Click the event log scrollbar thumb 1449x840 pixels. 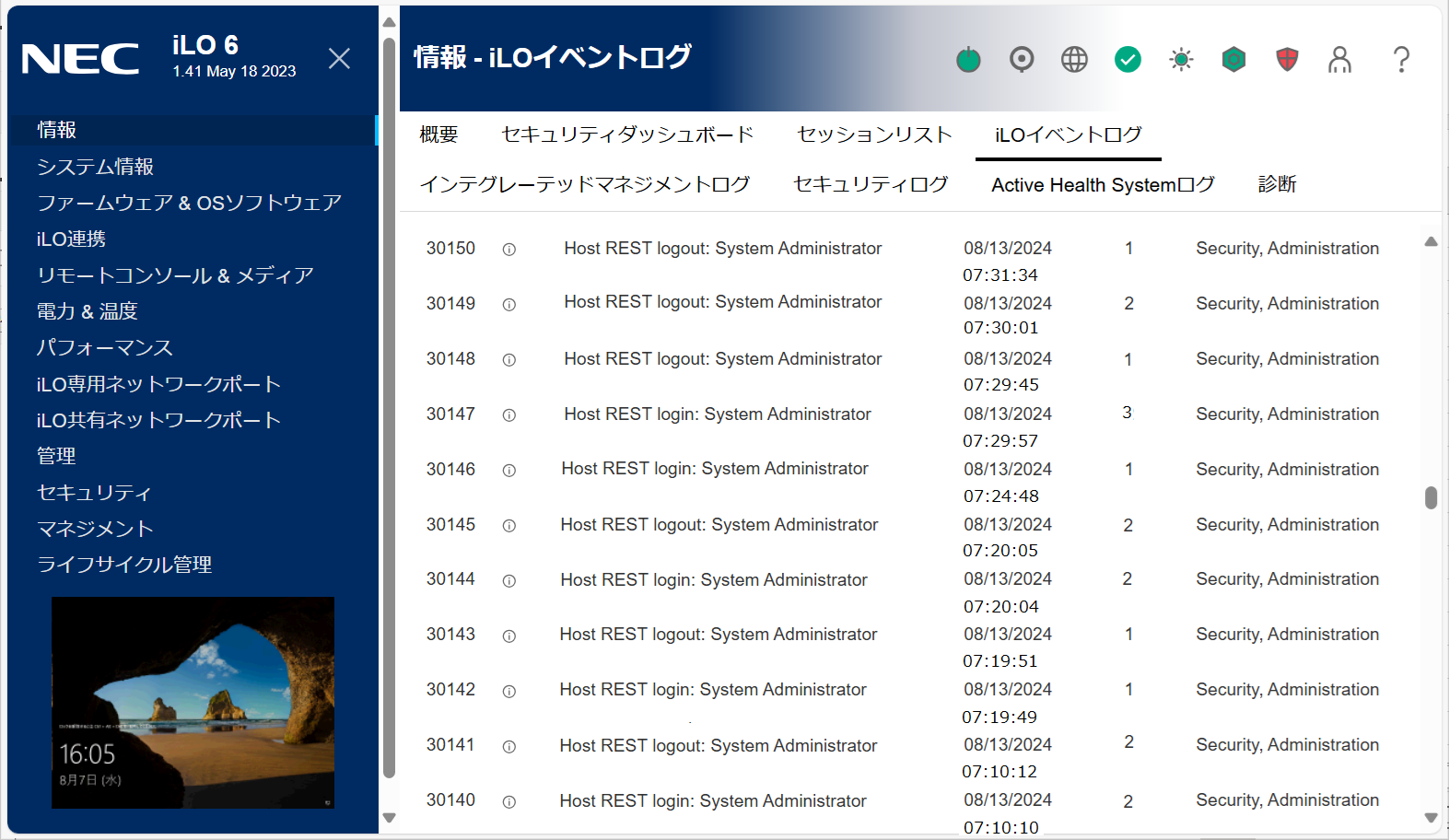(x=1431, y=497)
